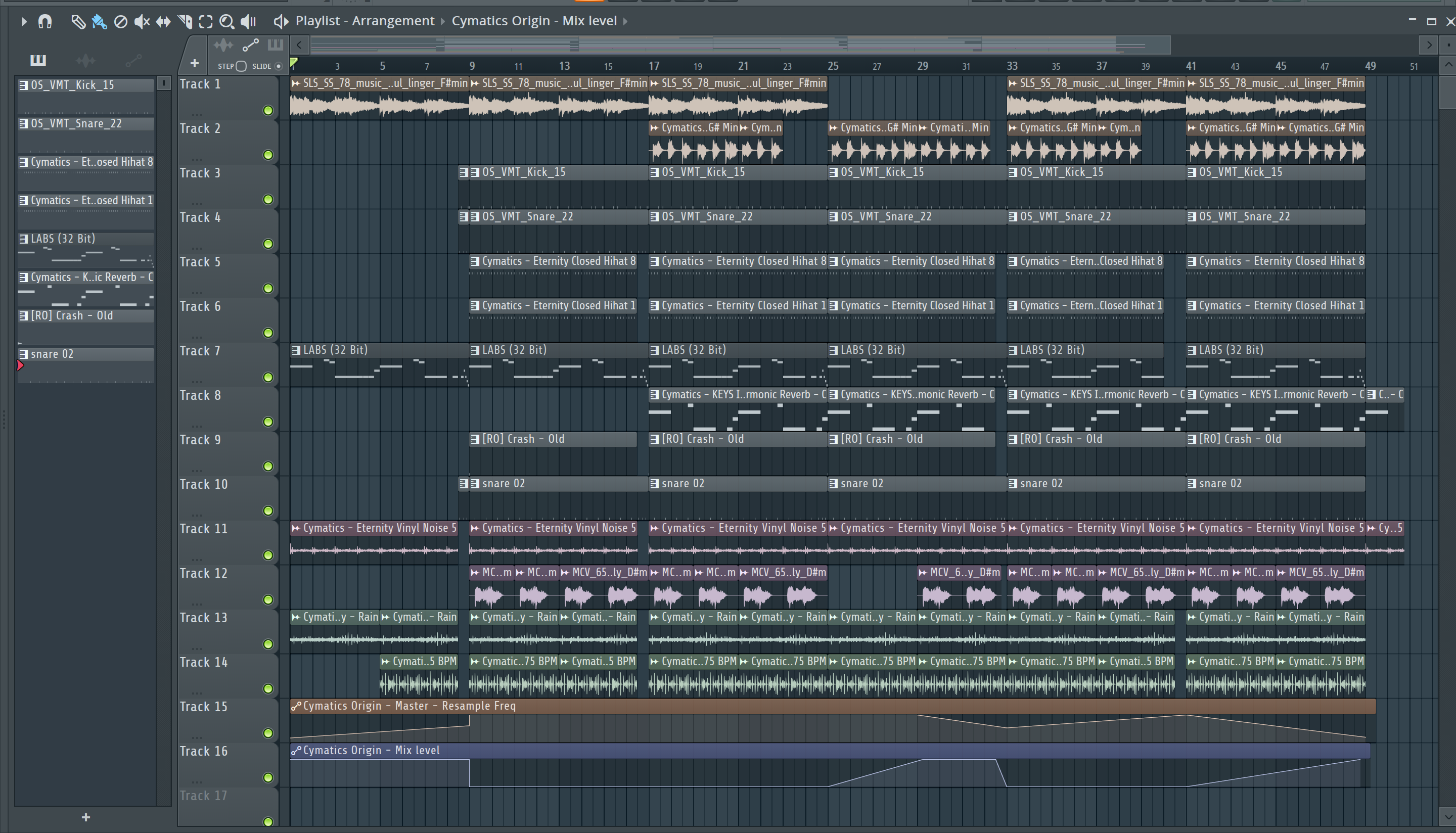This screenshot has height=833, width=1456.
Task: Show automation clips tab in picker panel
Action: tap(133, 60)
